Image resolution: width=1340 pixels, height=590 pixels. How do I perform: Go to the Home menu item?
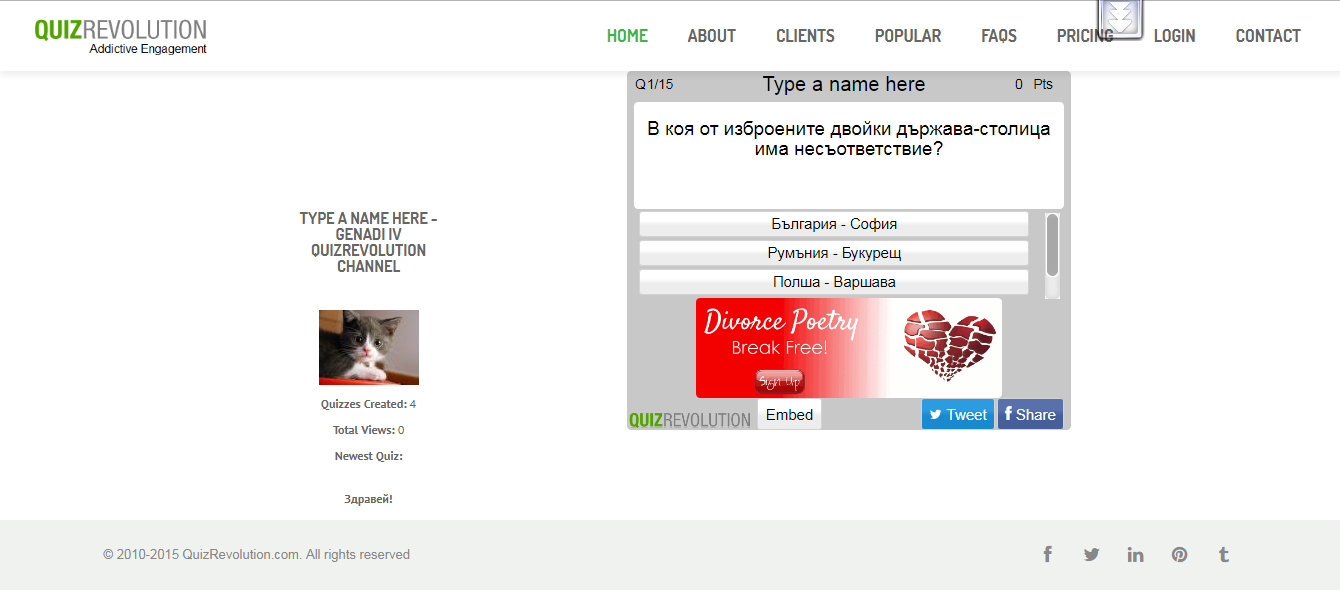tap(627, 36)
